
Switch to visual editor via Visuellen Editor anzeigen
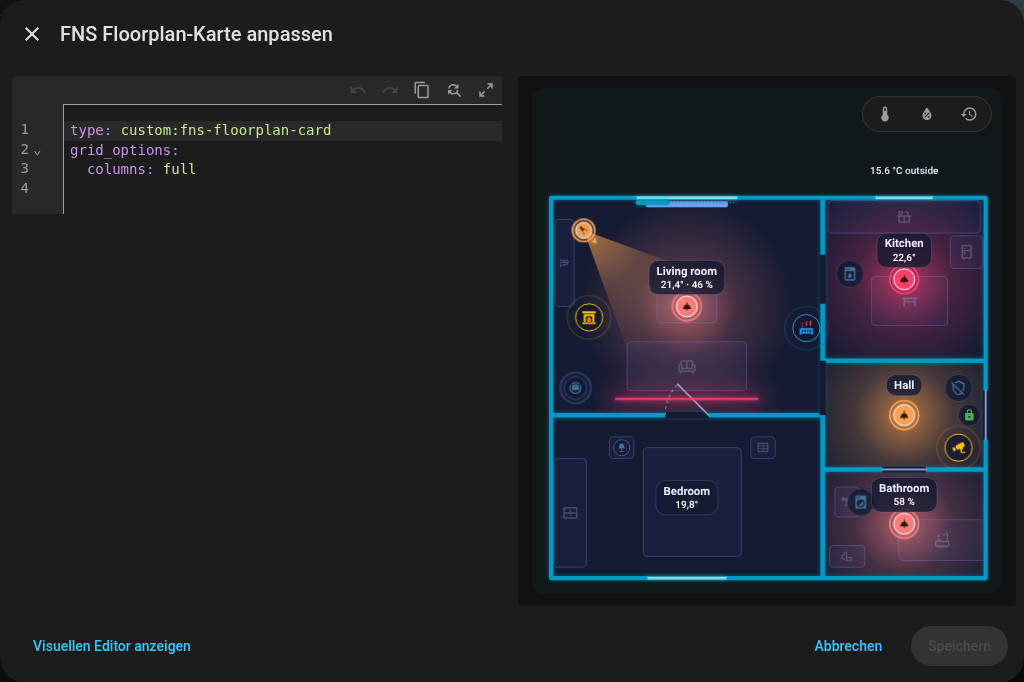coord(112,646)
